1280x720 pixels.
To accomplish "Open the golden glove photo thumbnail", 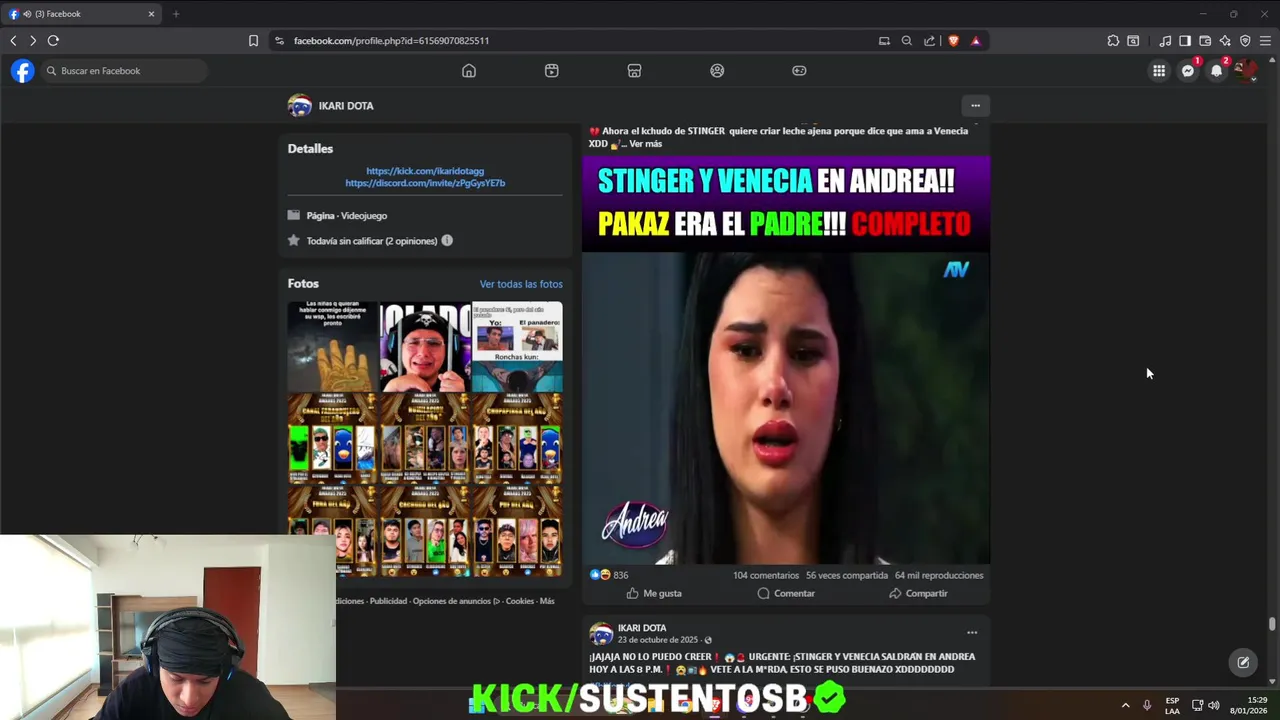I will tap(332, 346).
